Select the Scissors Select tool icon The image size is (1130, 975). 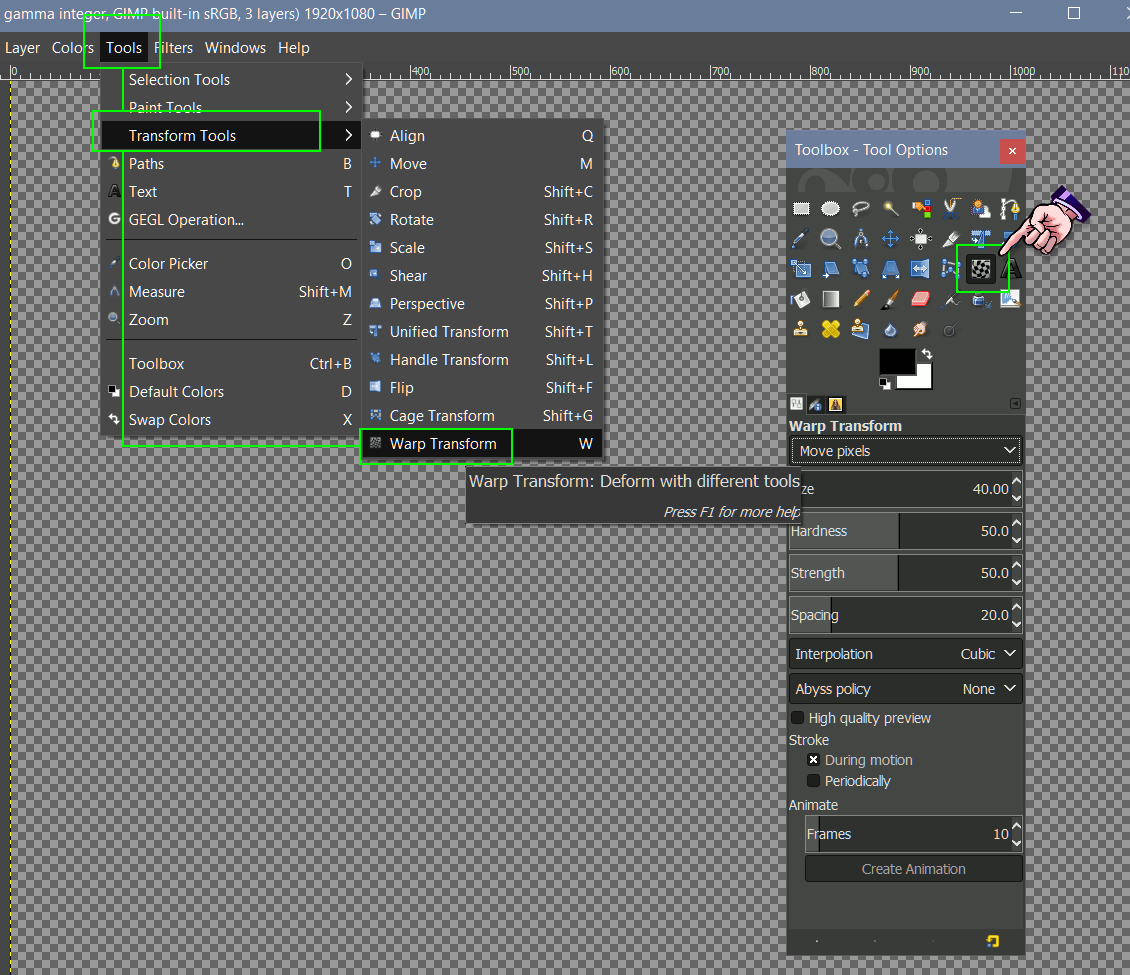(x=951, y=208)
